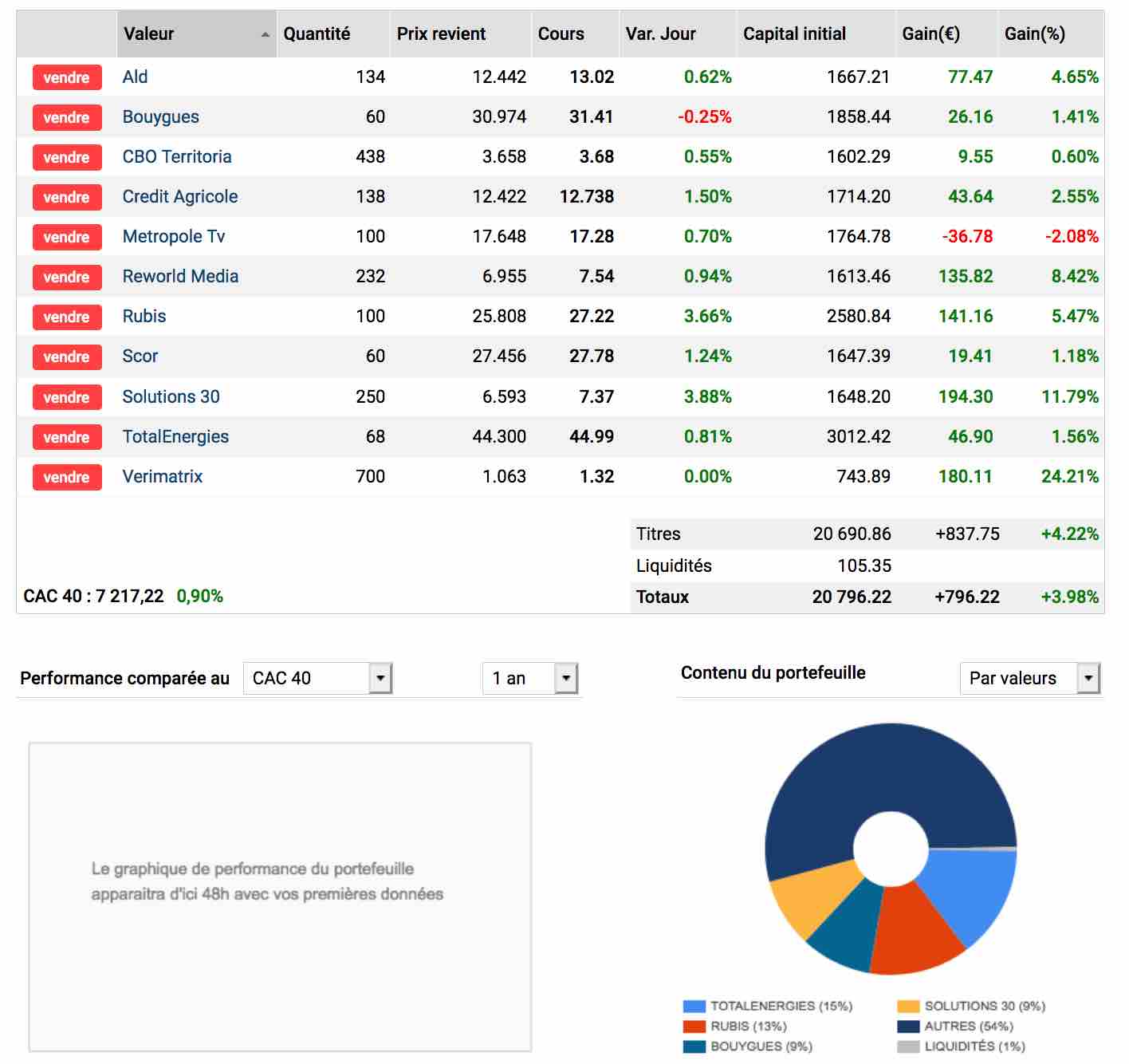Sort by the Gain(€) column header
This screenshot has width=1129, height=1064.
pos(947,33)
